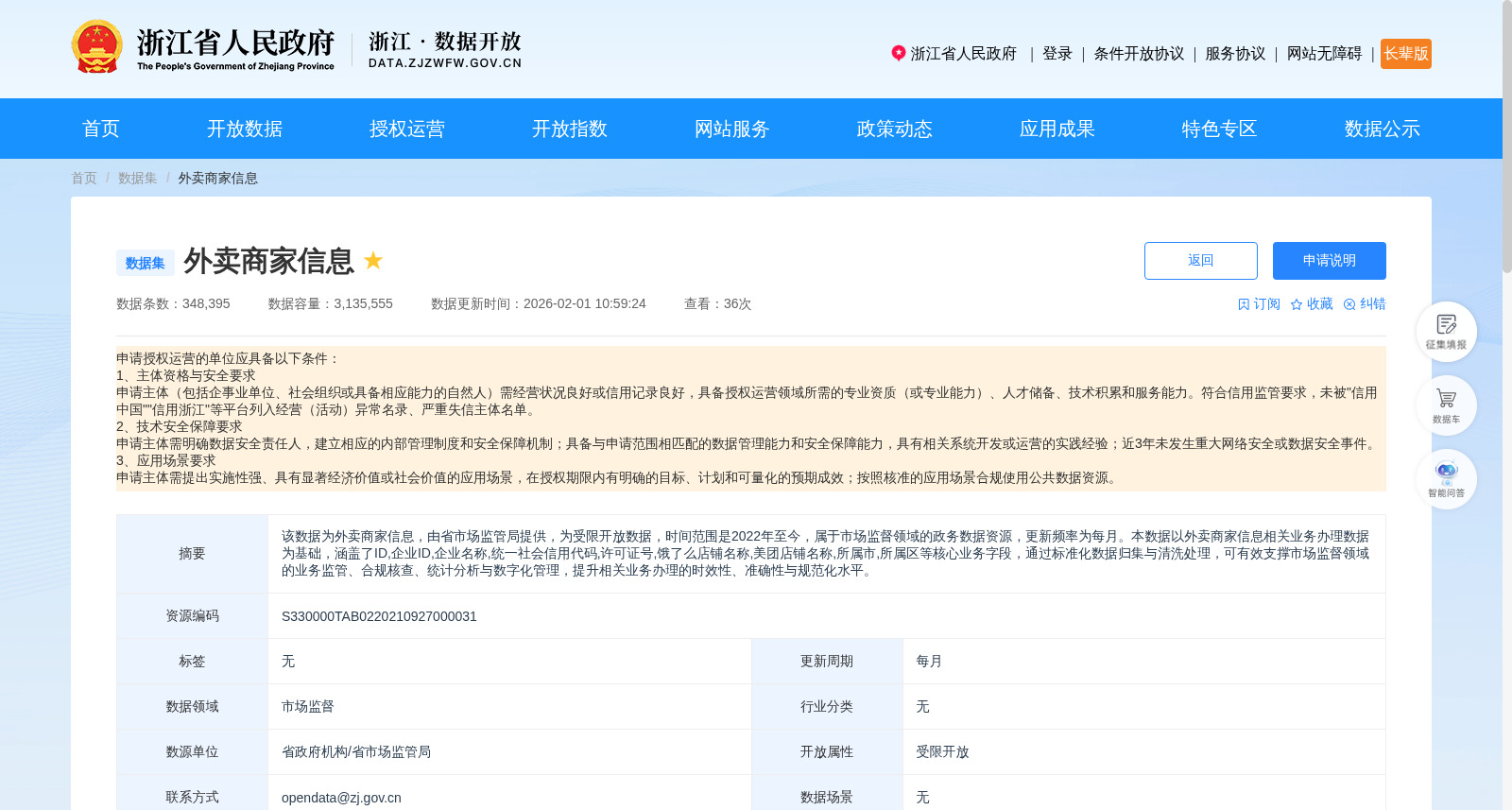
Task: Click the 订阅 text link
Action: 1267,304
